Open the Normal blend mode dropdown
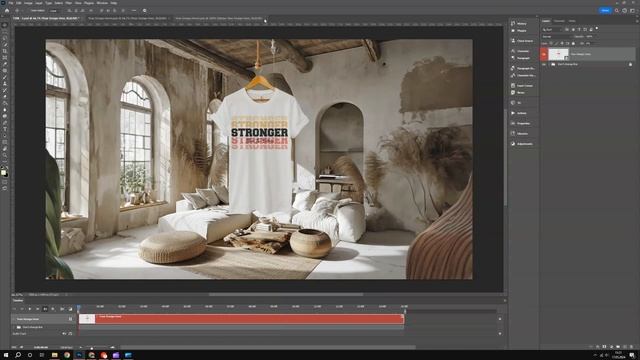 (x=557, y=37)
